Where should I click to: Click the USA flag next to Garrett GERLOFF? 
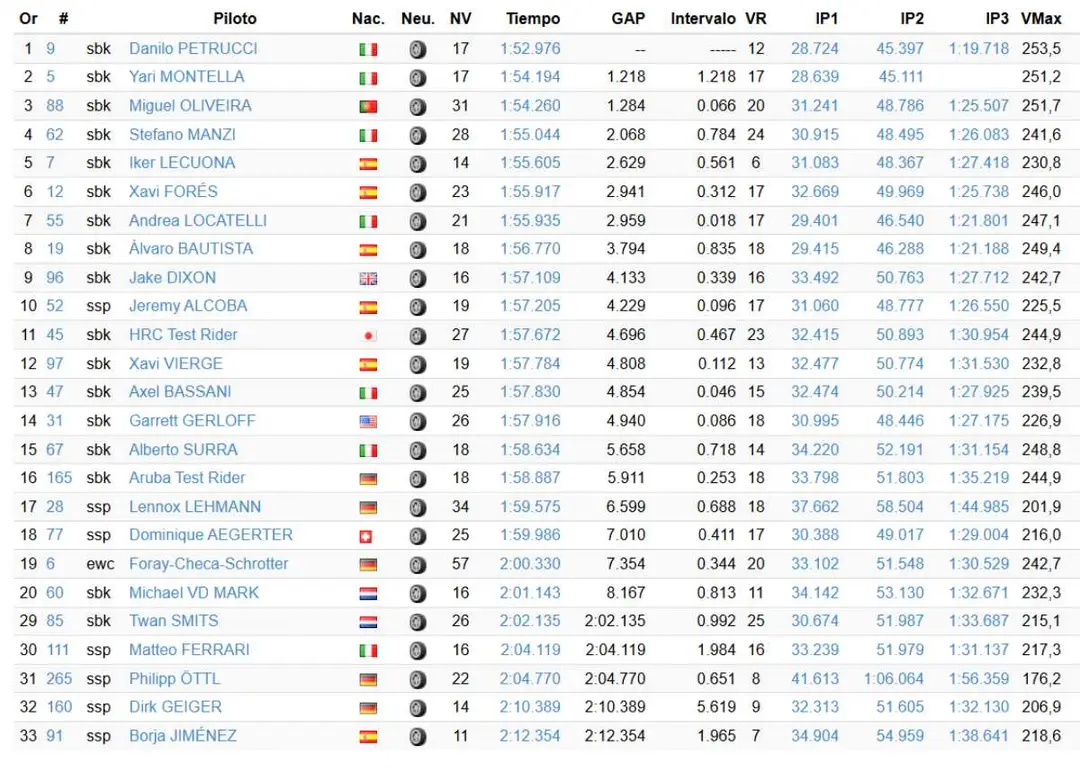click(x=368, y=422)
